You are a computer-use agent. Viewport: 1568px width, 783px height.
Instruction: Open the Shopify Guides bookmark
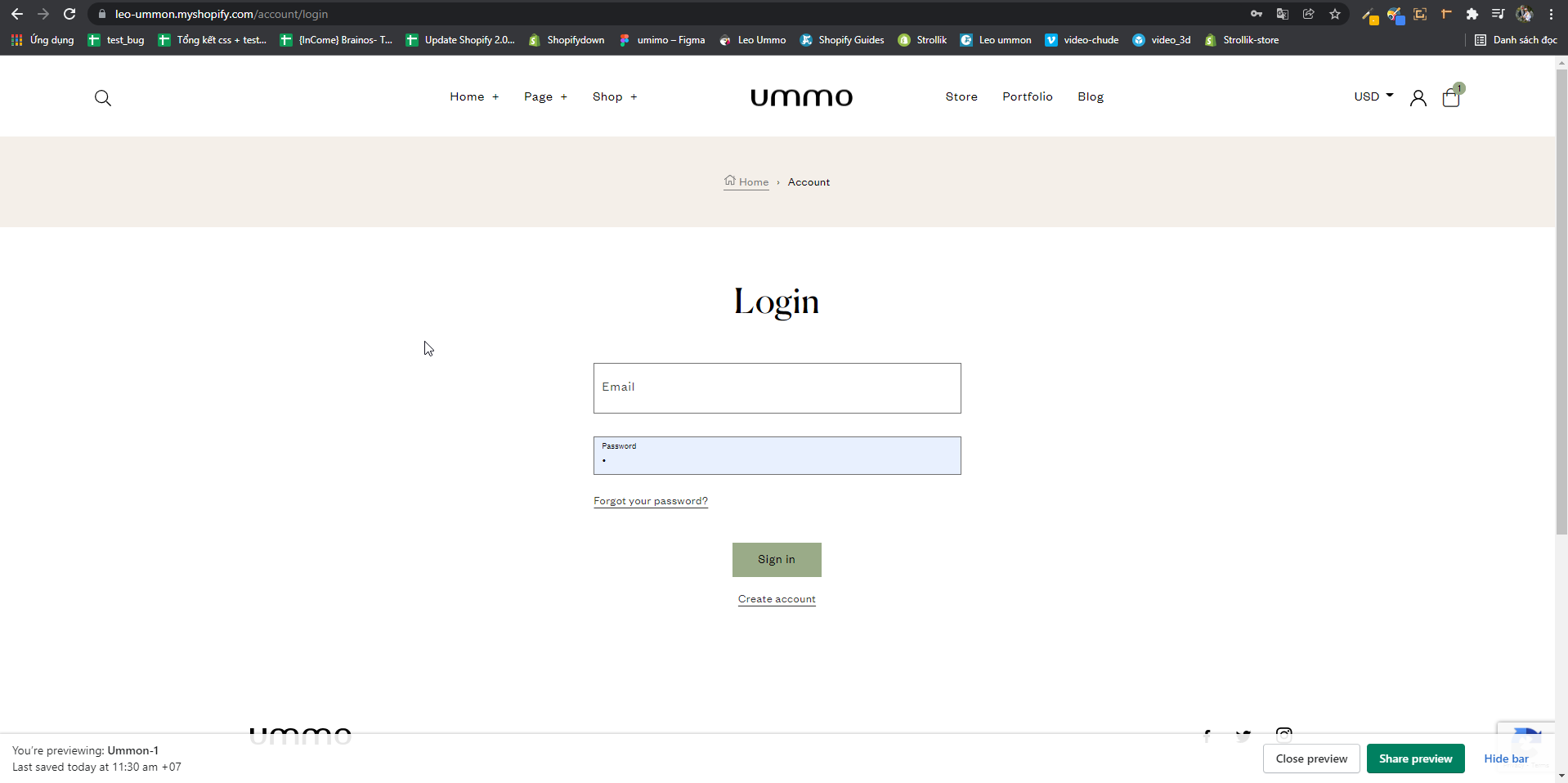[x=842, y=39]
